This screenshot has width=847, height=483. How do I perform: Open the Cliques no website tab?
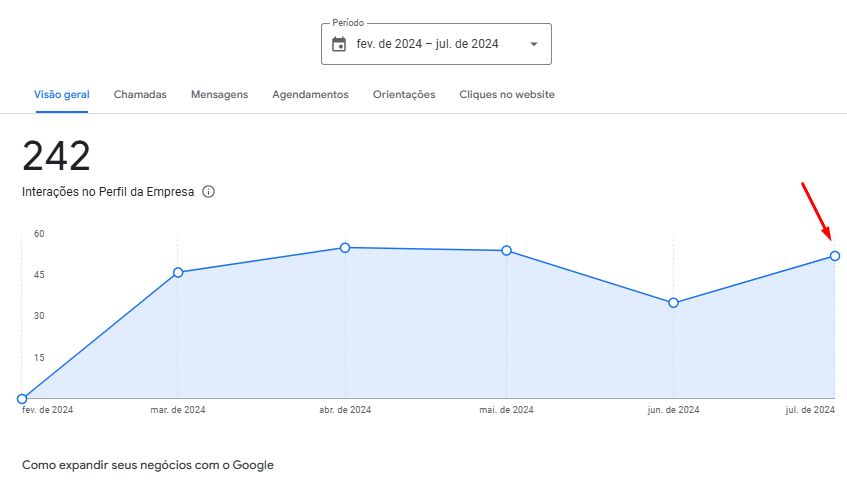point(507,95)
